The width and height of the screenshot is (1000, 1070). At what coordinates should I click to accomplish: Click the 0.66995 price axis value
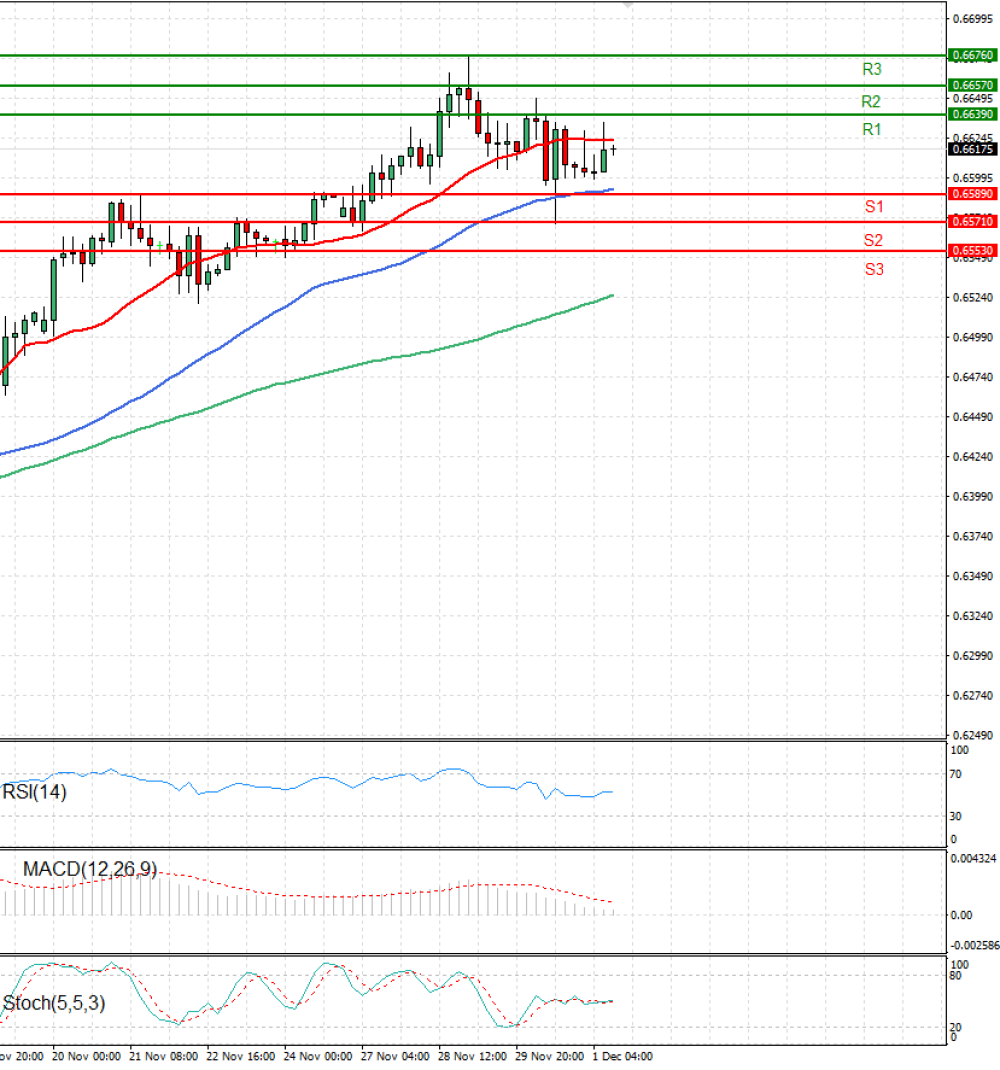973,19
